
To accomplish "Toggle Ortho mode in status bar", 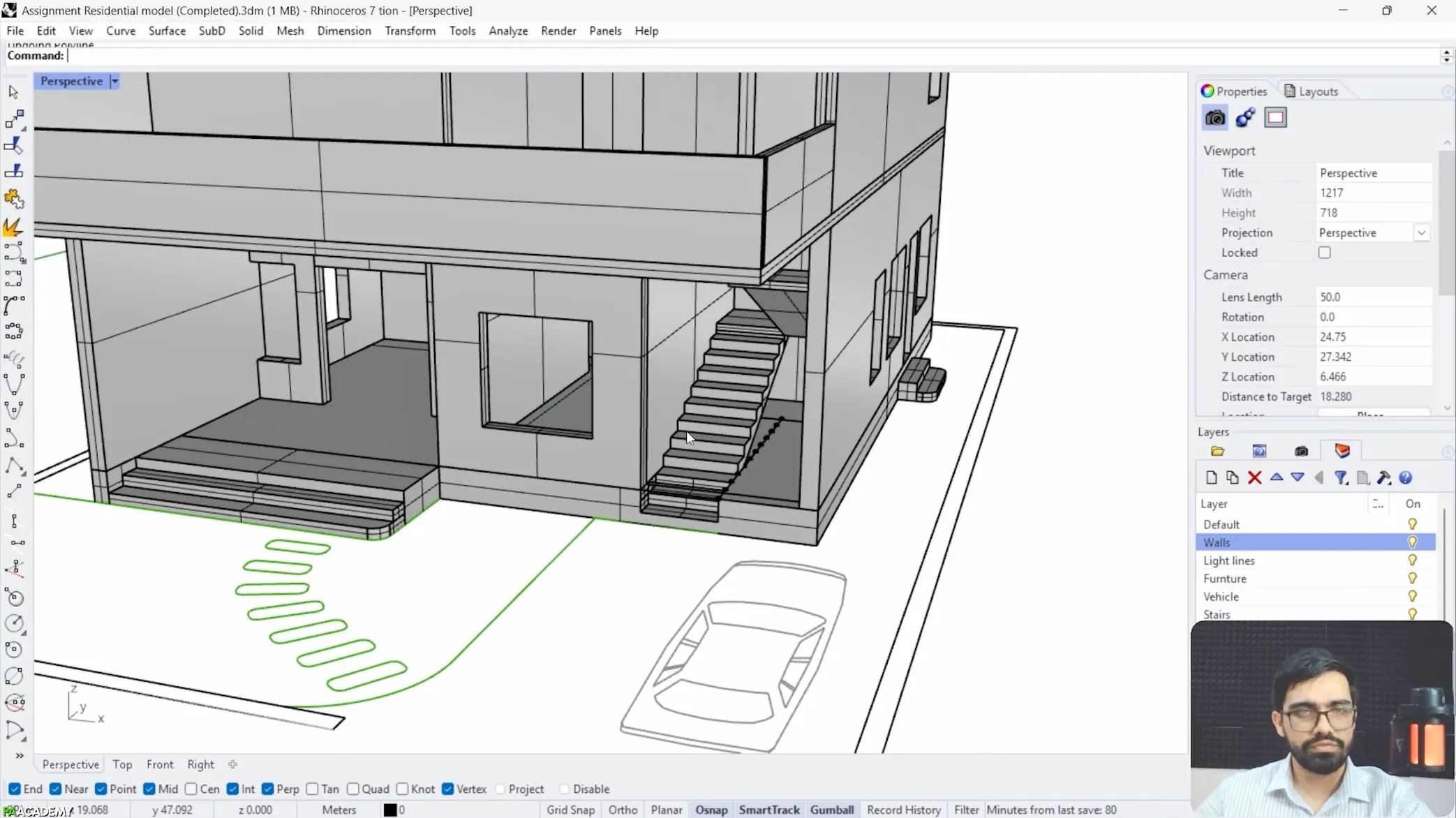I will [x=623, y=810].
